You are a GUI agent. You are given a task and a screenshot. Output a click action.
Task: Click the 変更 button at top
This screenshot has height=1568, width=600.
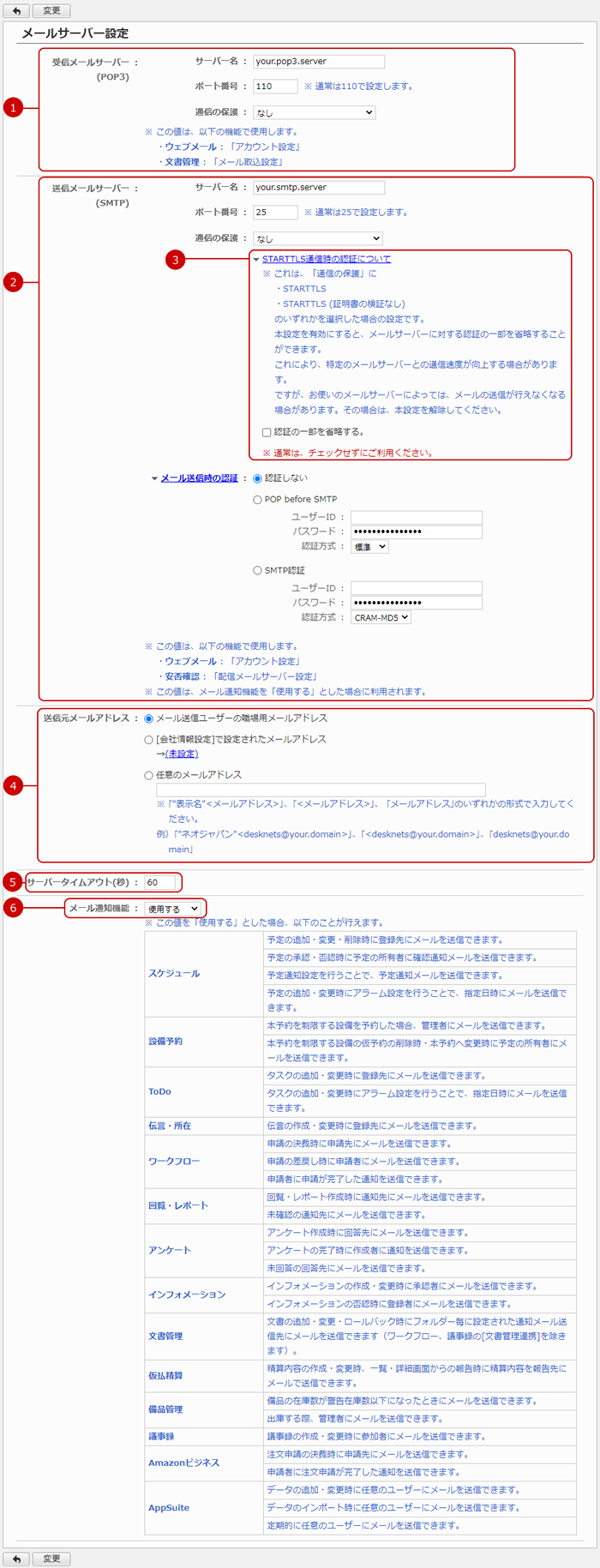[x=52, y=10]
